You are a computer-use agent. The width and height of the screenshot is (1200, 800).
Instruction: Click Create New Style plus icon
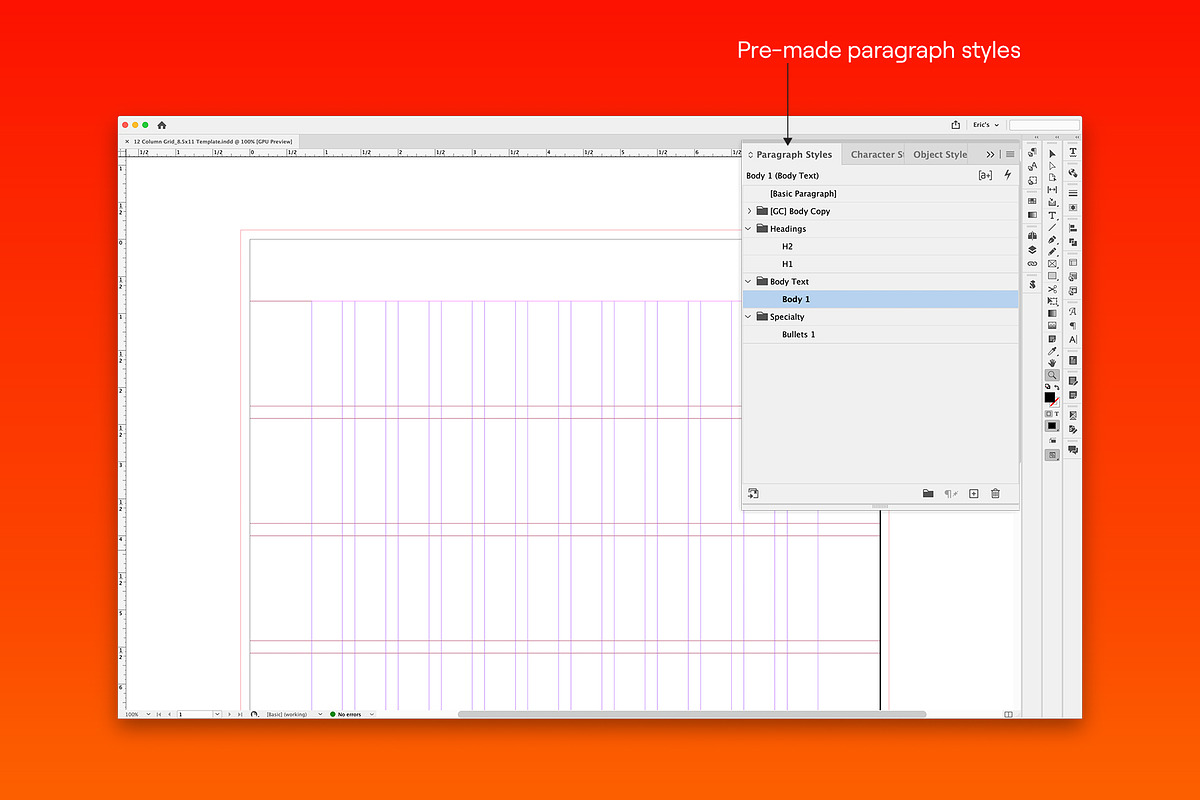tap(973, 493)
